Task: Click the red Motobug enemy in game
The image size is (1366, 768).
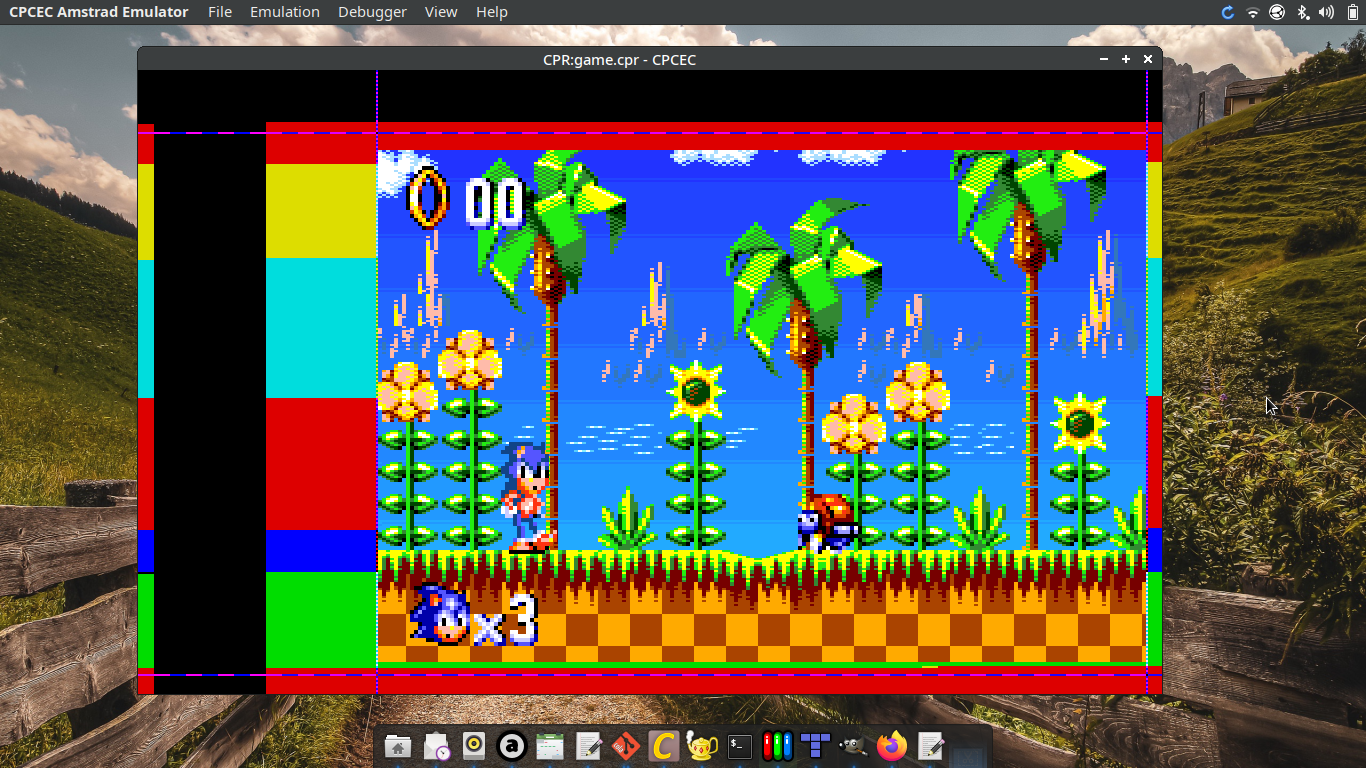Action: (827, 522)
